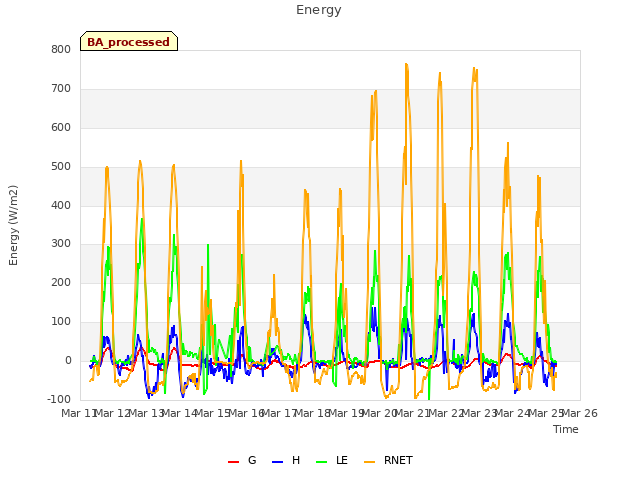Click the 200 y-axis tick value
Image resolution: width=640 pixels, height=480 pixels.
[x=61, y=282]
